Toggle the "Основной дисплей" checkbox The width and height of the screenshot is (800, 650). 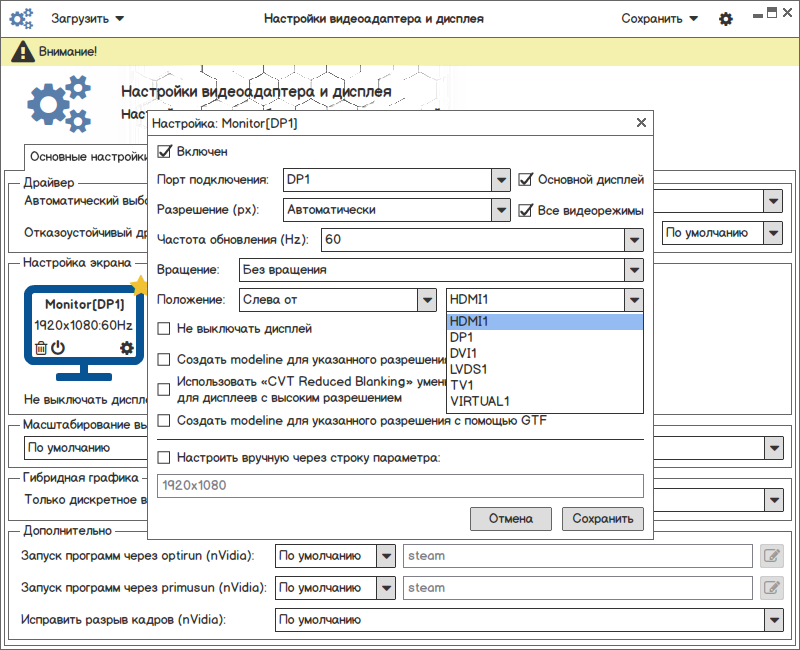point(527,180)
